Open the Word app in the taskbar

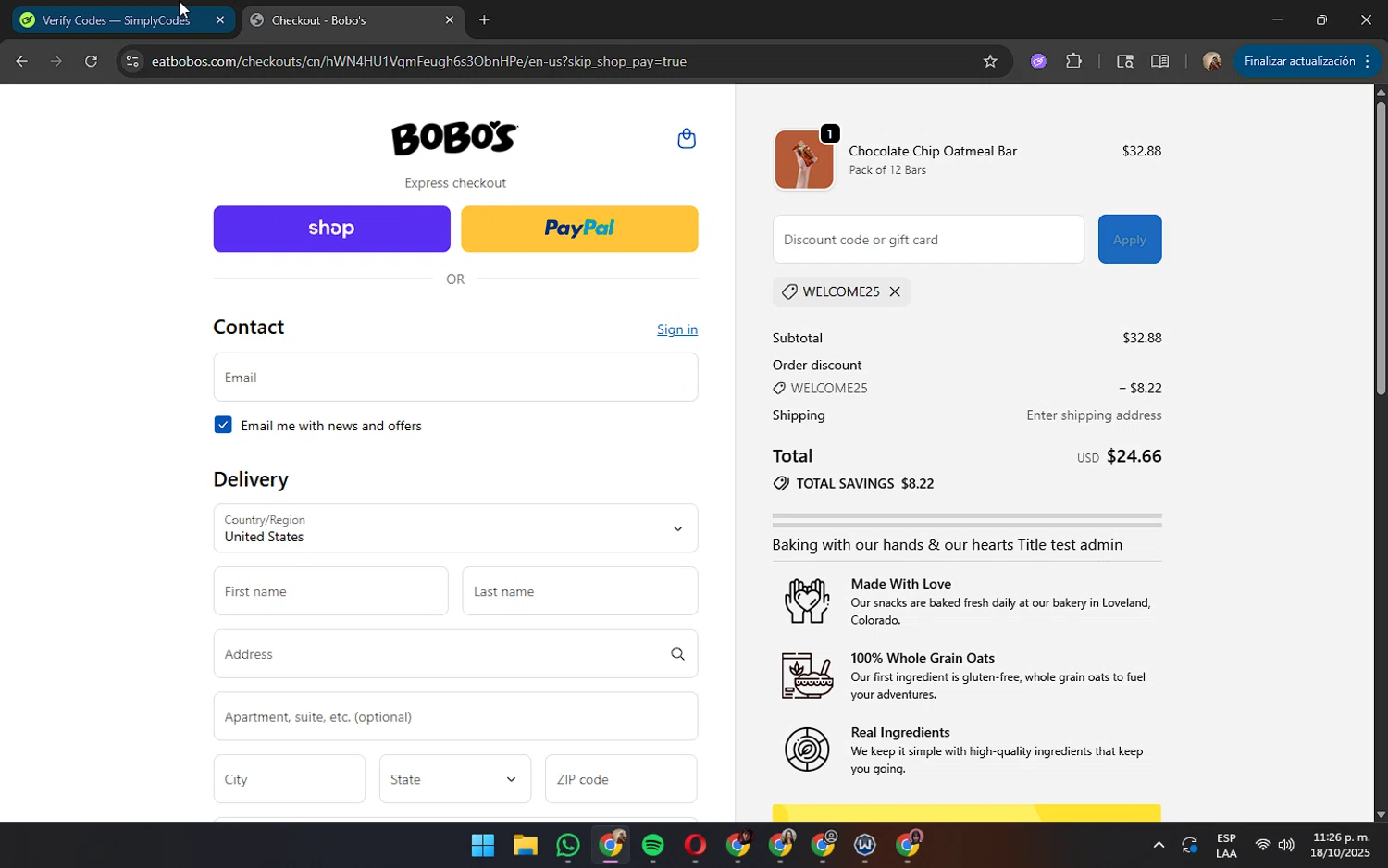click(864, 845)
